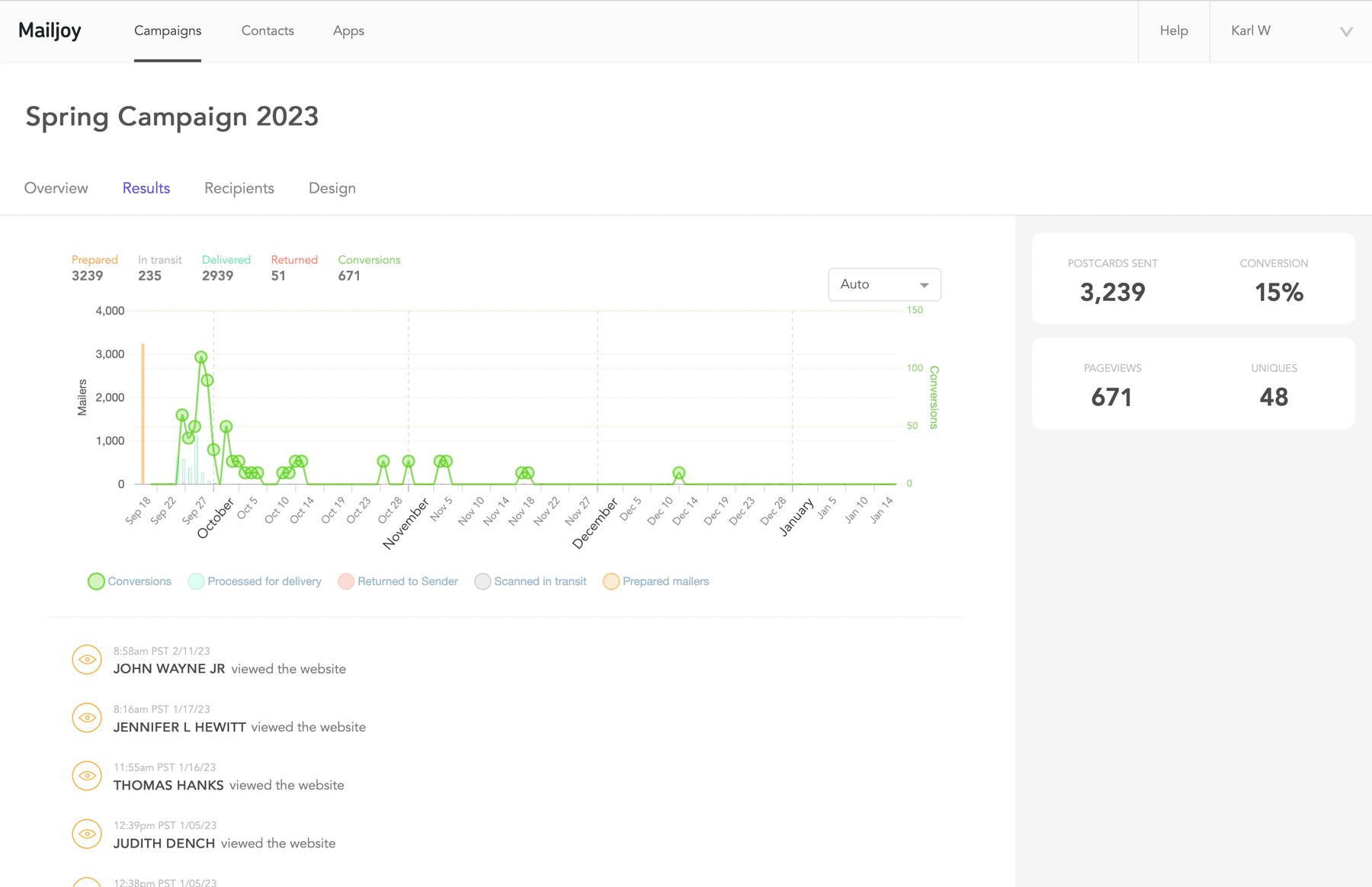Click the Delivered 2939 stat

coord(226,268)
